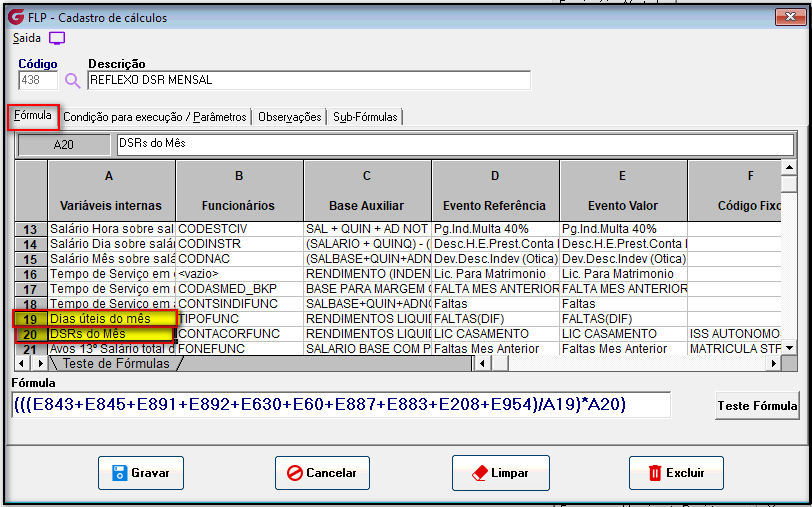Click cell CODNAC
Image resolution: width=812 pixels, height=507 pixels.
pyautogui.click(x=239, y=259)
